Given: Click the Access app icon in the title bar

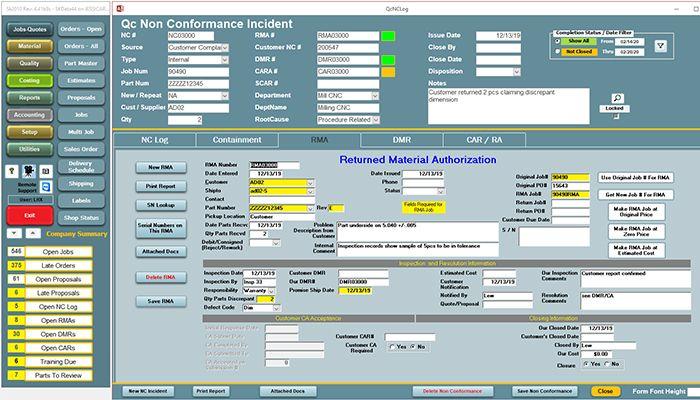Looking at the screenshot, I should (x=120, y=8).
